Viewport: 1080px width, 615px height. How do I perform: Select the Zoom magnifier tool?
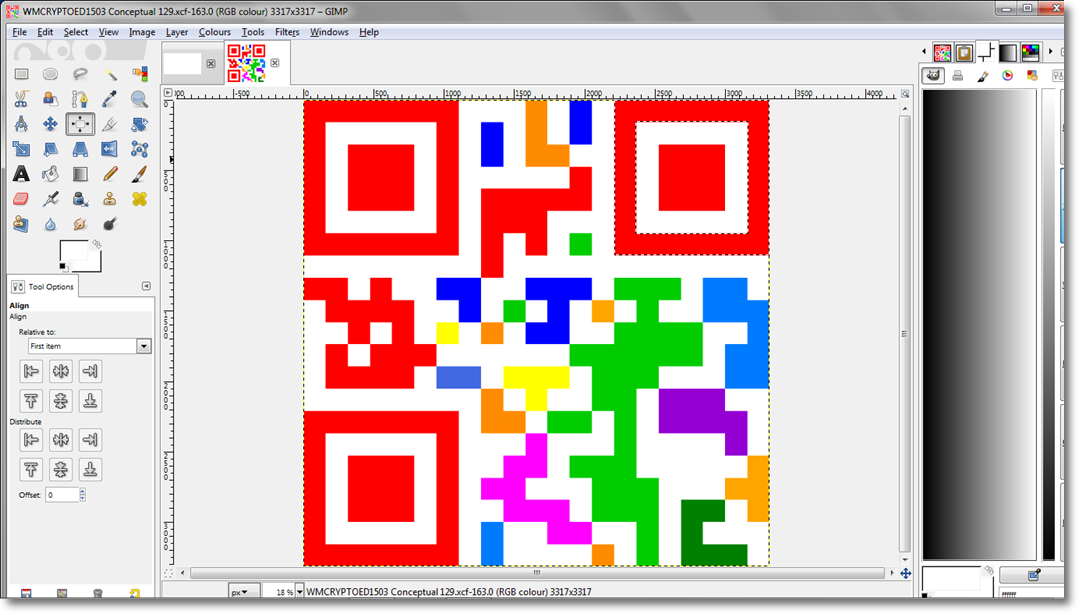click(x=139, y=99)
